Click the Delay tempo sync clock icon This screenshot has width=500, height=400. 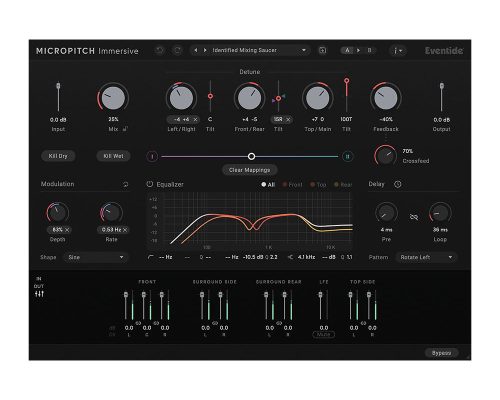tap(397, 184)
